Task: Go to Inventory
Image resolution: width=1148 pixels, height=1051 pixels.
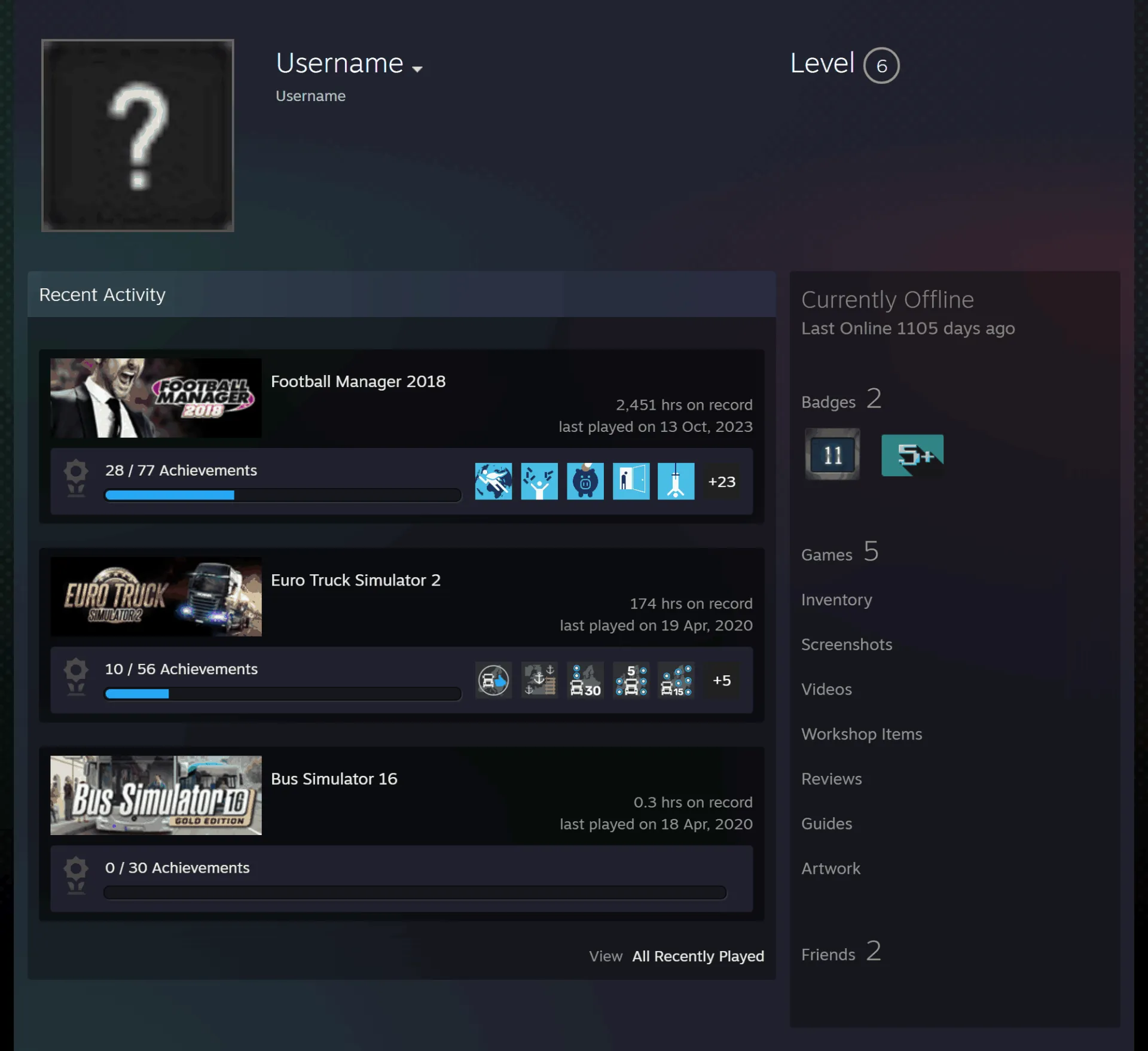Action: pyautogui.click(x=836, y=599)
